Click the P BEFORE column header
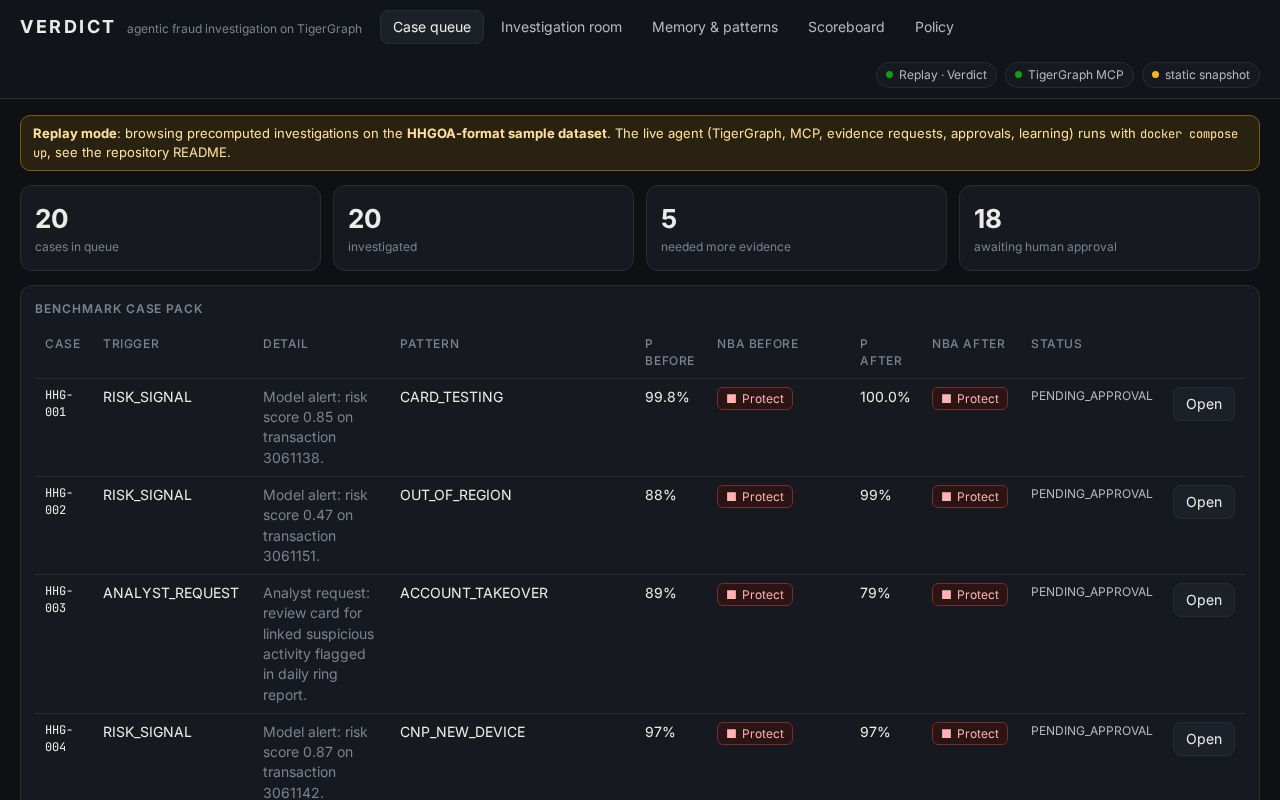The height and width of the screenshot is (800, 1280). (670, 352)
